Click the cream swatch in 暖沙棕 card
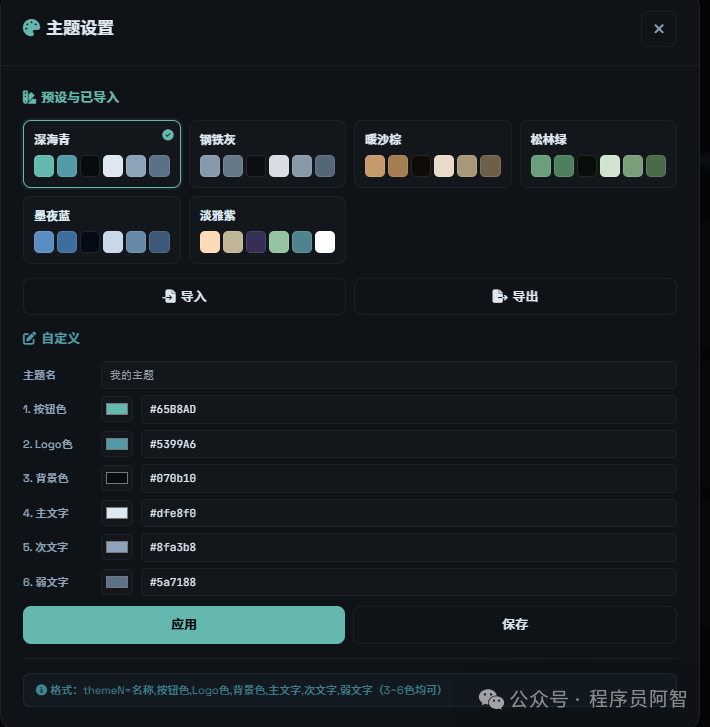Viewport: 710px width, 727px height. coord(444,166)
